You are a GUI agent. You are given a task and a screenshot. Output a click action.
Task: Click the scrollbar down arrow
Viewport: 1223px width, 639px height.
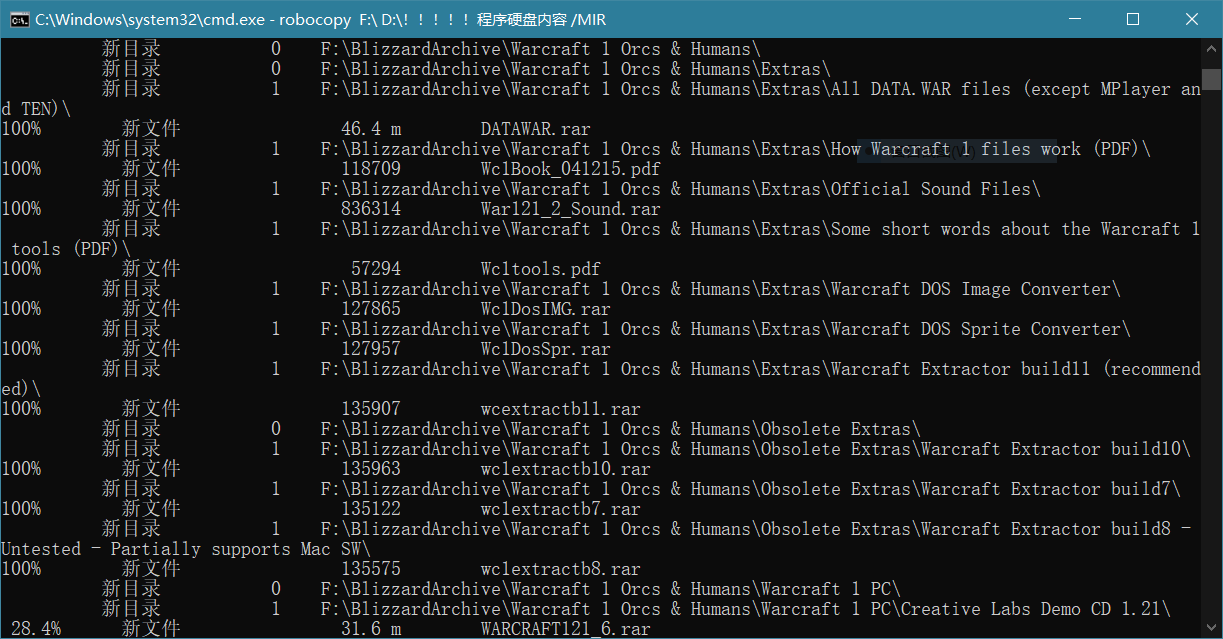(1212, 628)
